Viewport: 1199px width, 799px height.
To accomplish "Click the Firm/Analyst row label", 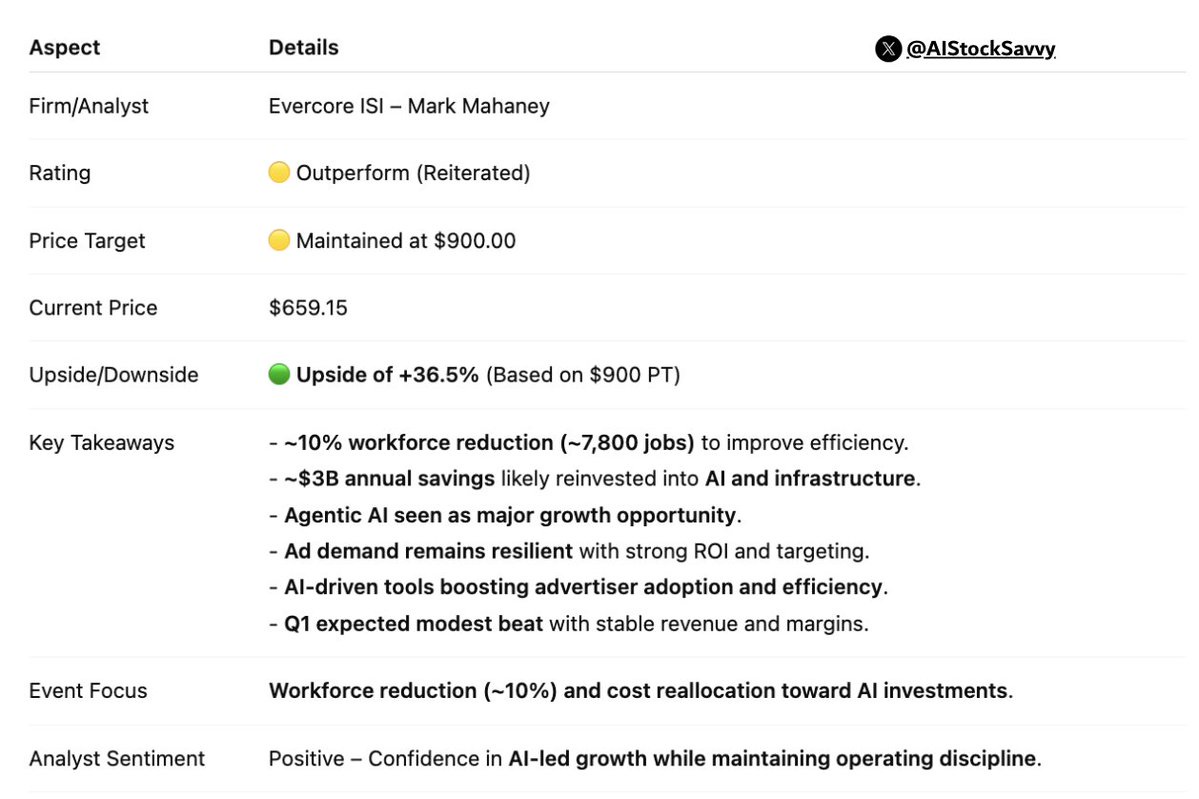I will 89,106.
